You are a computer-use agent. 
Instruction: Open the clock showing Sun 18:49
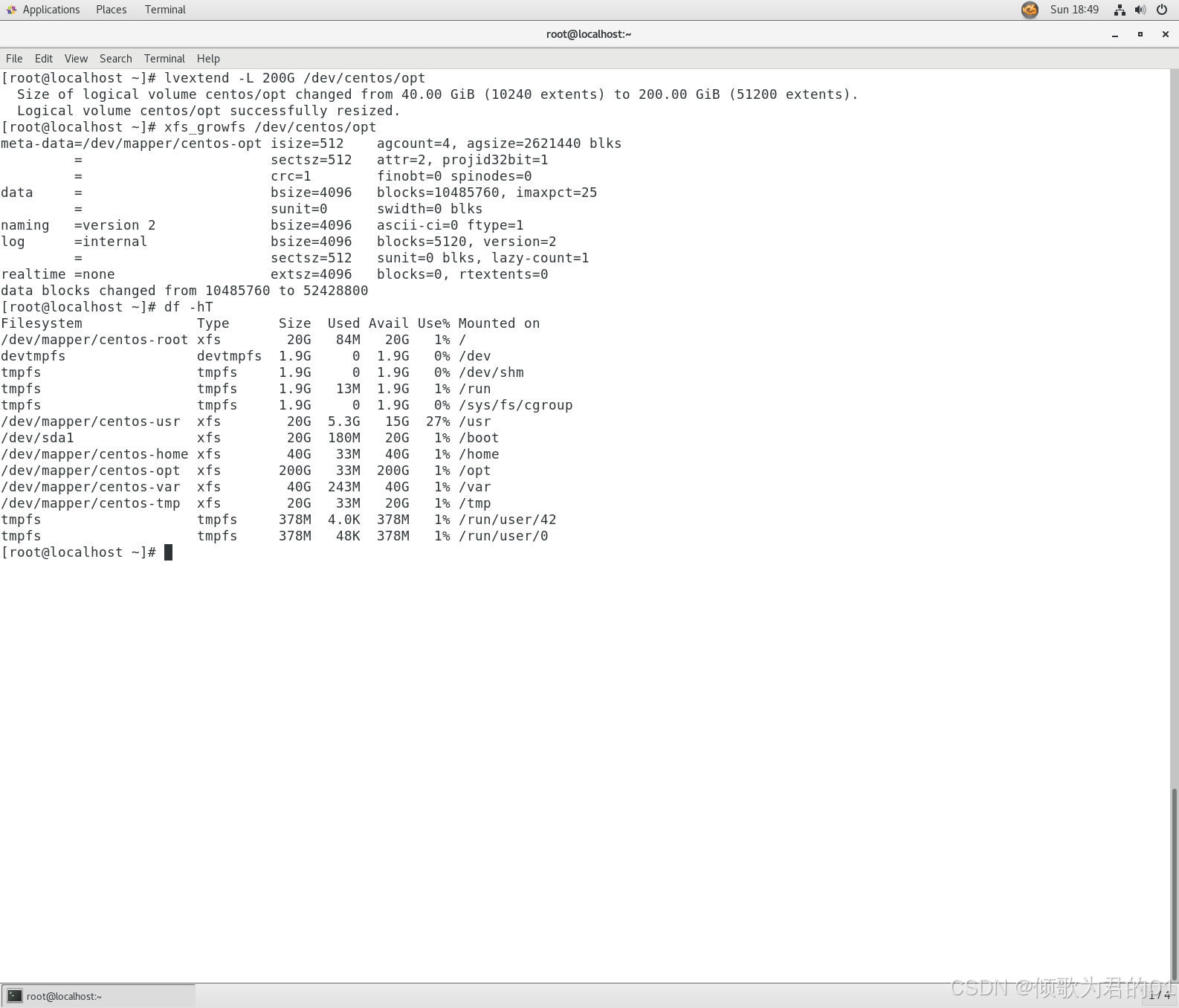(1074, 10)
